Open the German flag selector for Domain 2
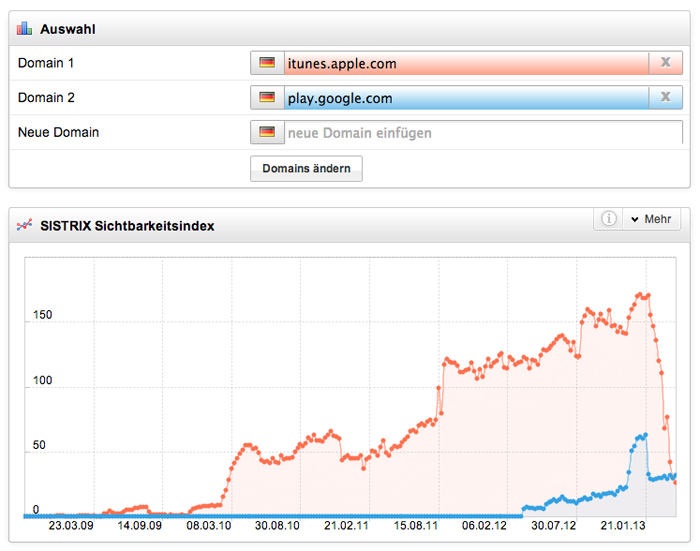Screen dimensions: 700x551 (267, 98)
